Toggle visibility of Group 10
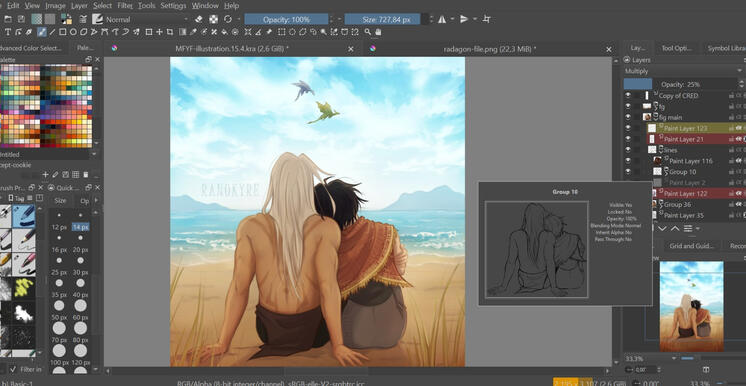Image resolution: width=746 pixels, height=386 pixels. pos(628,172)
